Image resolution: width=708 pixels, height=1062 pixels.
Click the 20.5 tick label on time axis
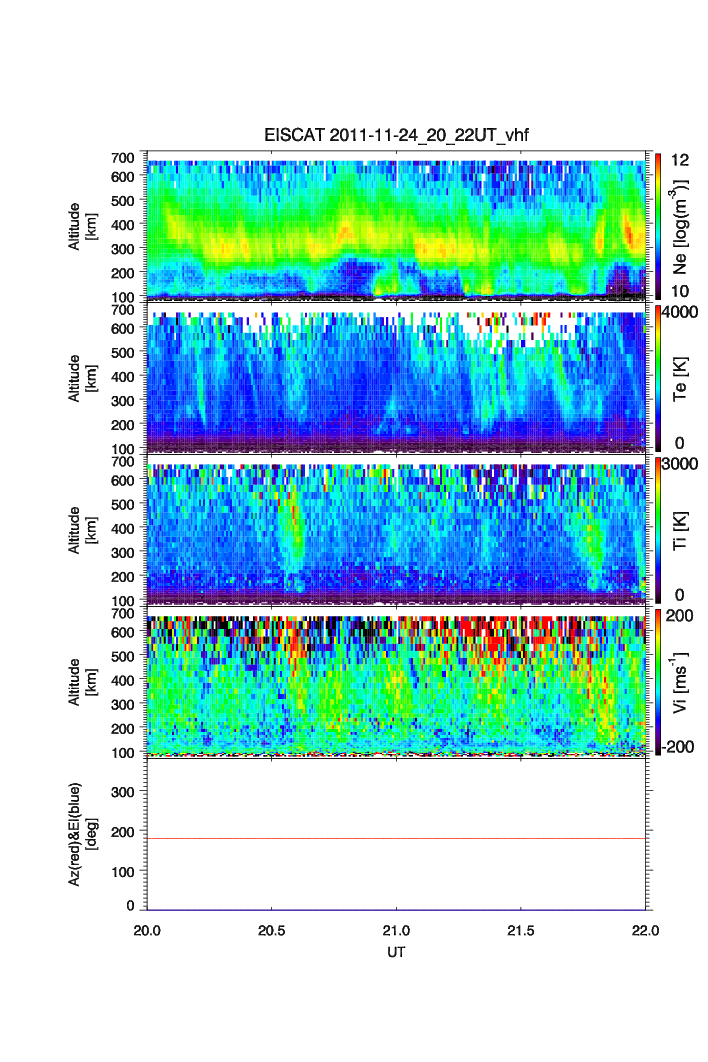click(272, 931)
